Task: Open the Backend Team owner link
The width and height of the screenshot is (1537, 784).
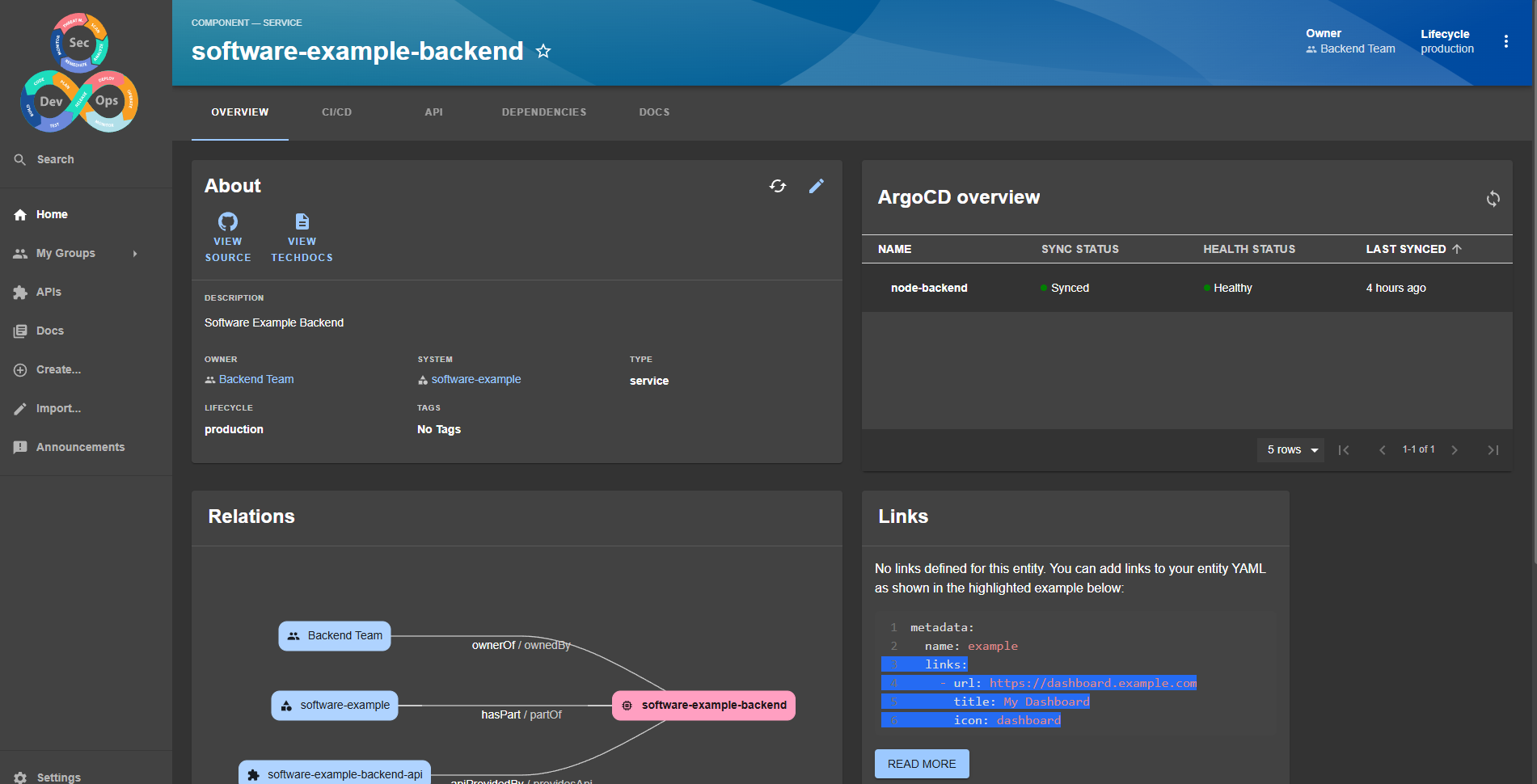Action: click(255, 380)
